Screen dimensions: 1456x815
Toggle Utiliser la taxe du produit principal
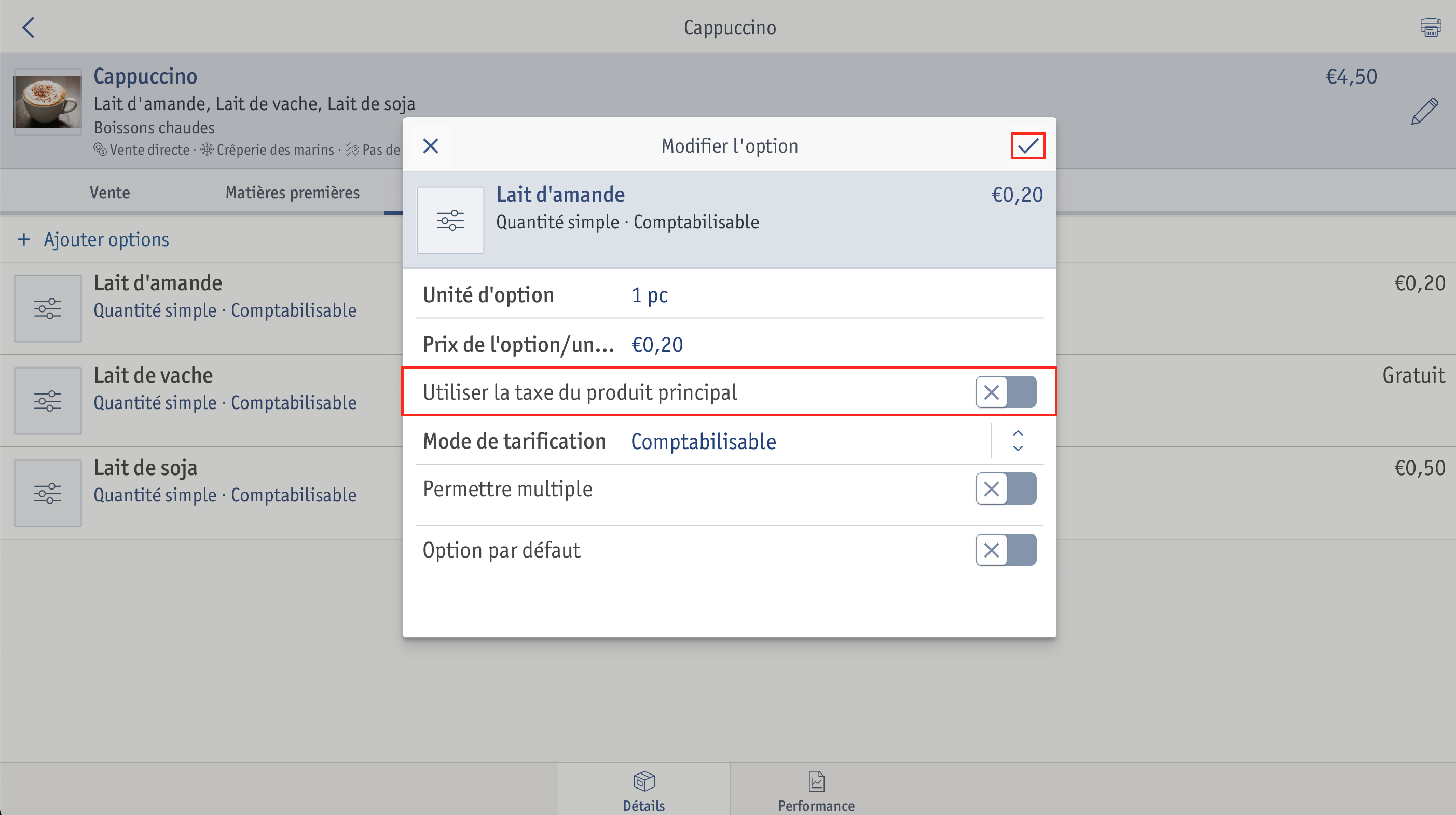tap(1006, 392)
